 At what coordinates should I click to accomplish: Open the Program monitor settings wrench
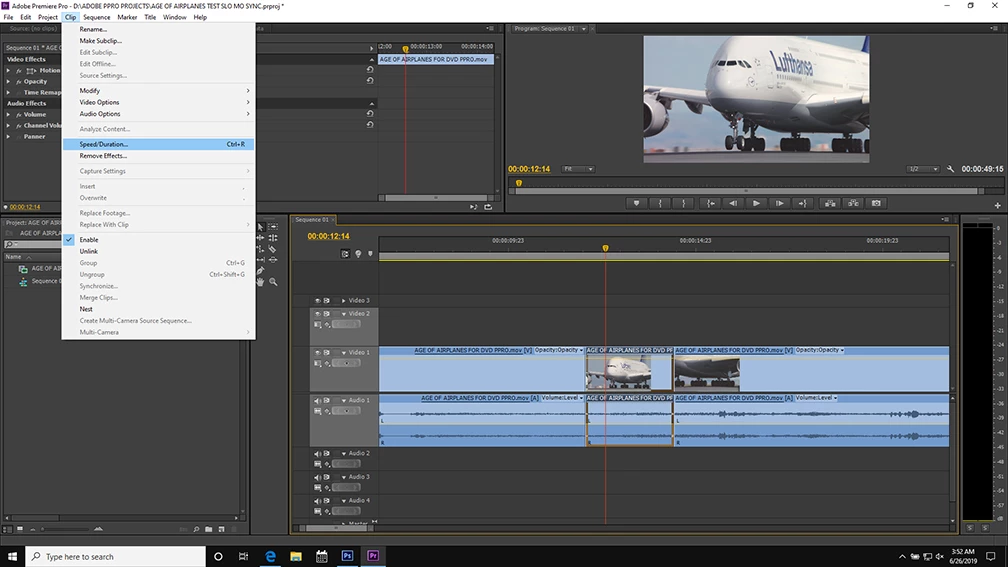(x=950, y=169)
